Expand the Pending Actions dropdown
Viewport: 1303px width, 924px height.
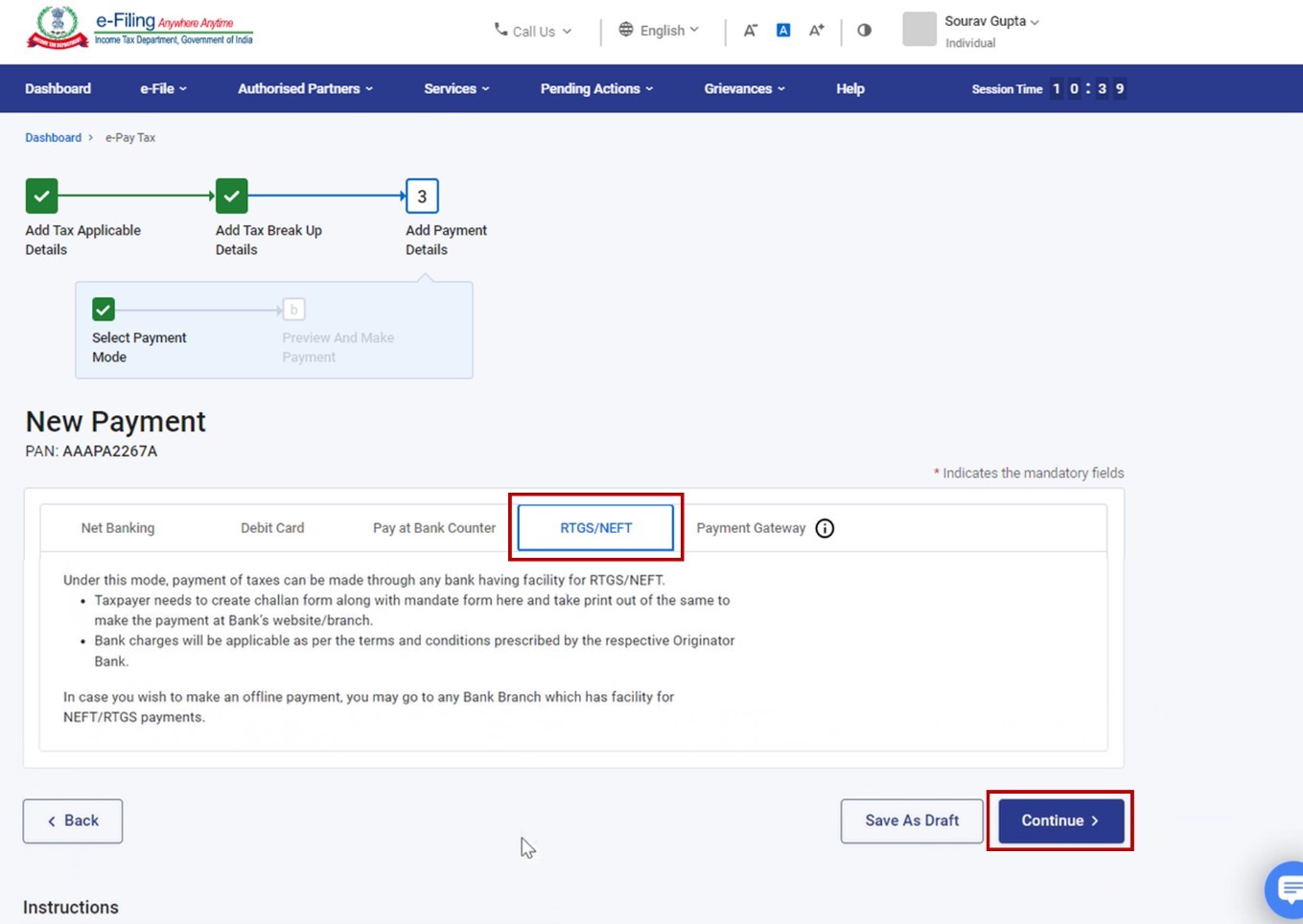[595, 88]
